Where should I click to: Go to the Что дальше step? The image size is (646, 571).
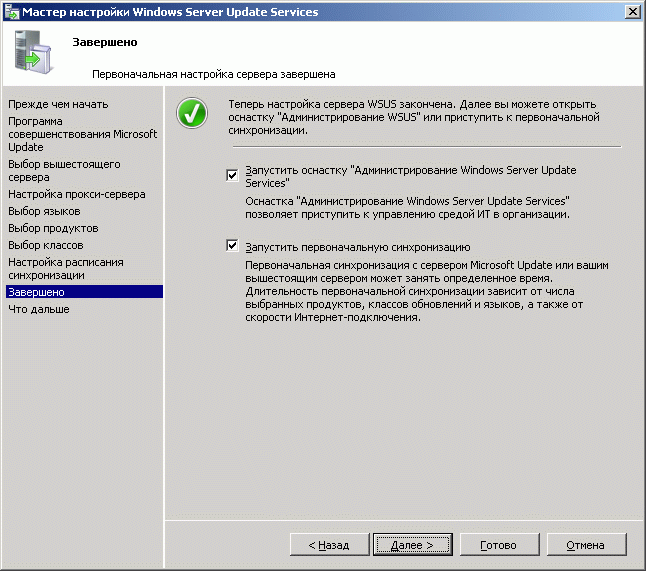pyautogui.click(x=39, y=309)
